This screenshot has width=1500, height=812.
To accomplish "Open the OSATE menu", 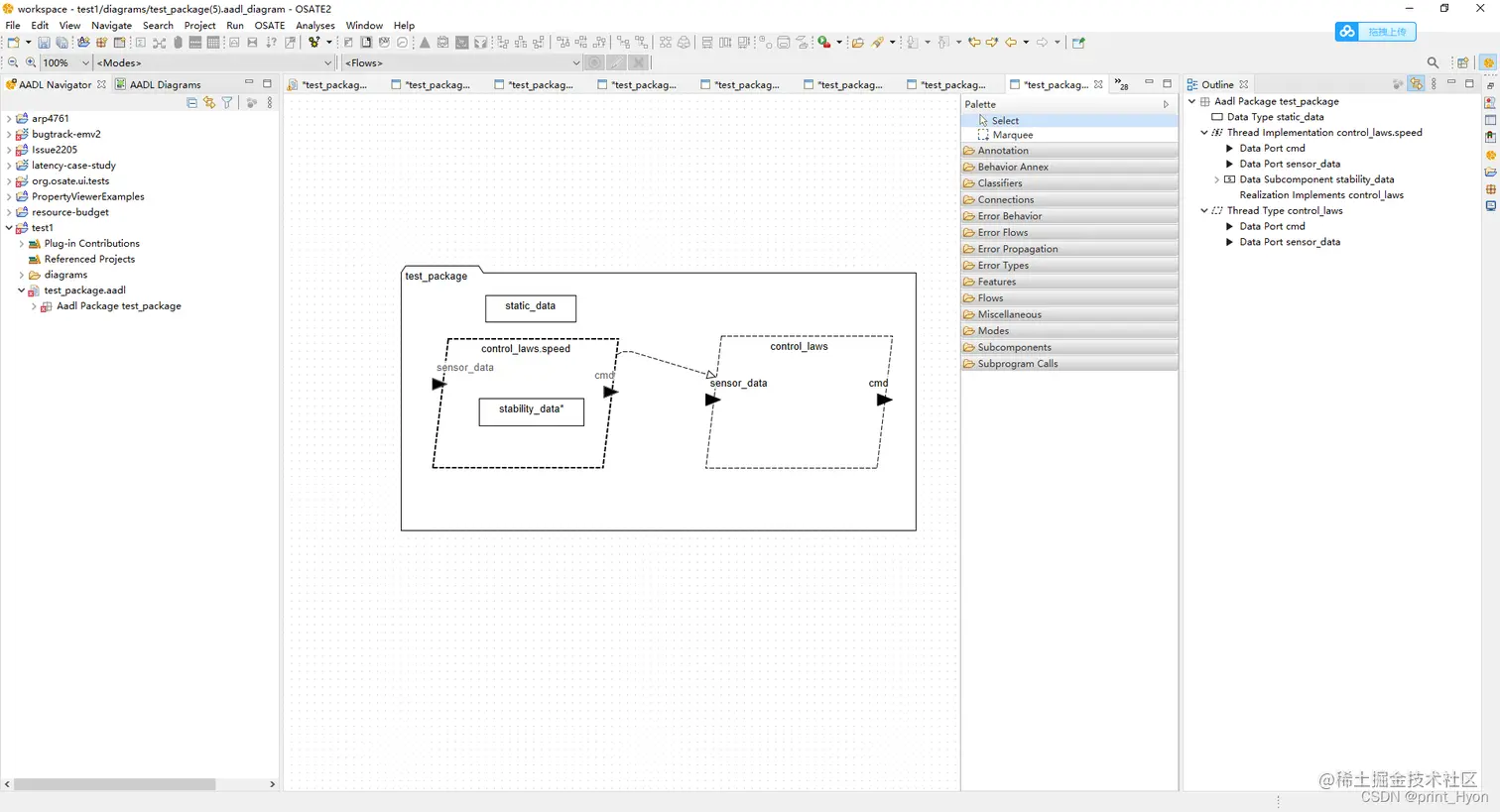I will (269, 26).
